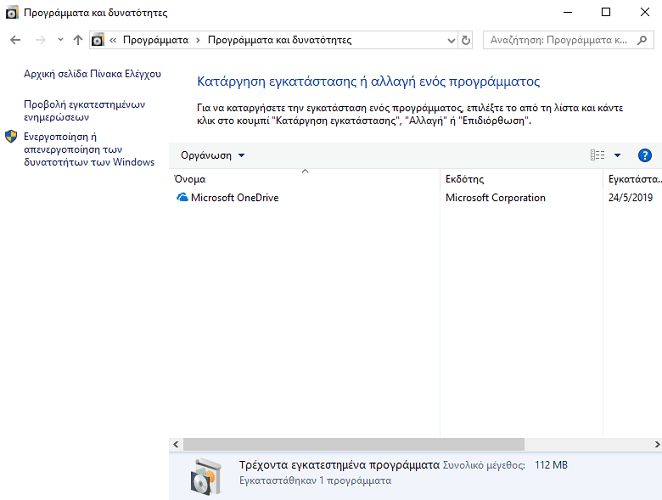
Task: Select Προγράμματα breadcrumb in address bar
Action: 156,40
